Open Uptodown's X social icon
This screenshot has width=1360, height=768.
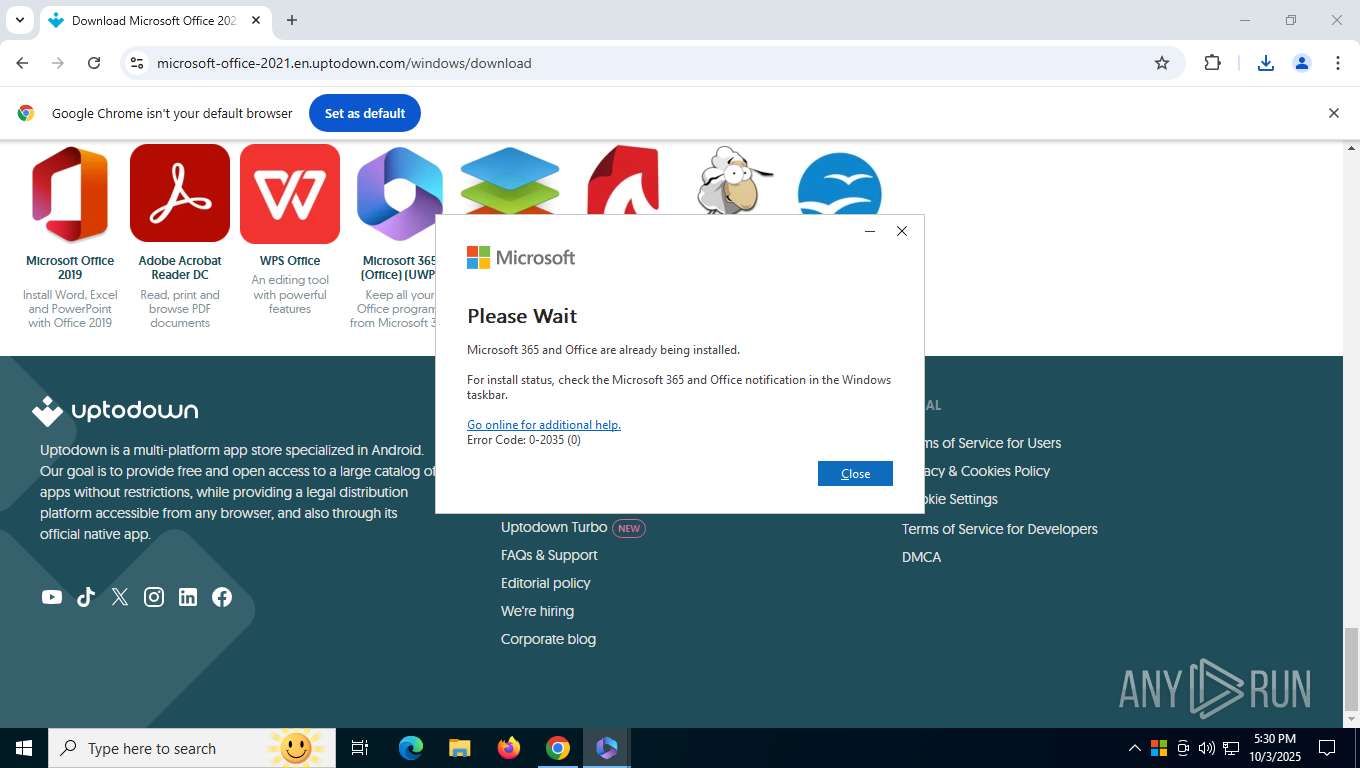[x=120, y=597]
